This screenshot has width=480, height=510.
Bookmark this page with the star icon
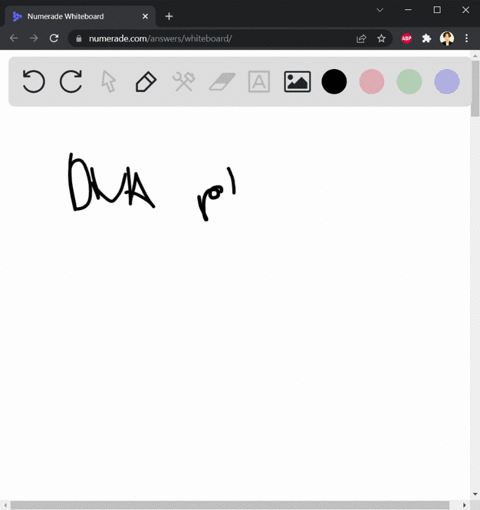pos(381,39)
